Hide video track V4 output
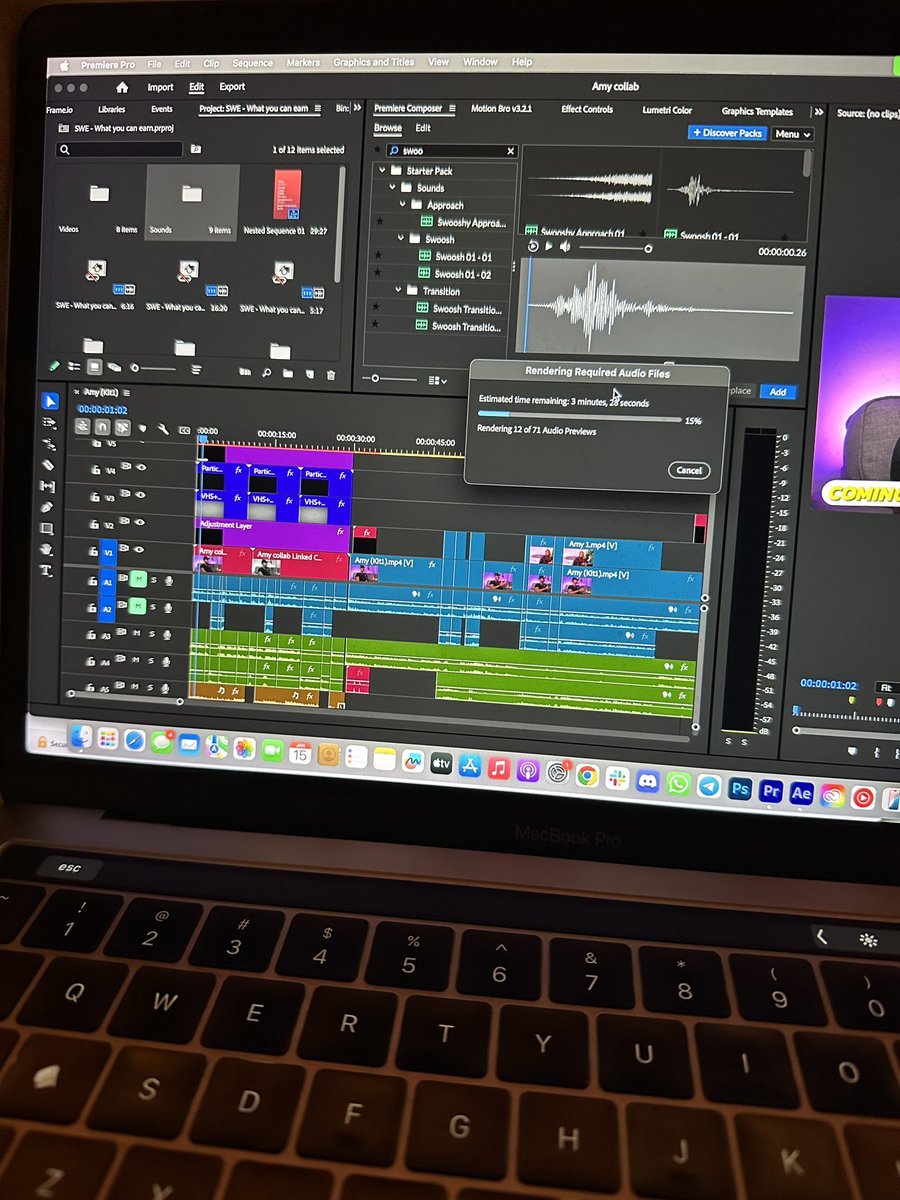The width and height of the screenshot is (900, 1200). [x=140, y=466]
